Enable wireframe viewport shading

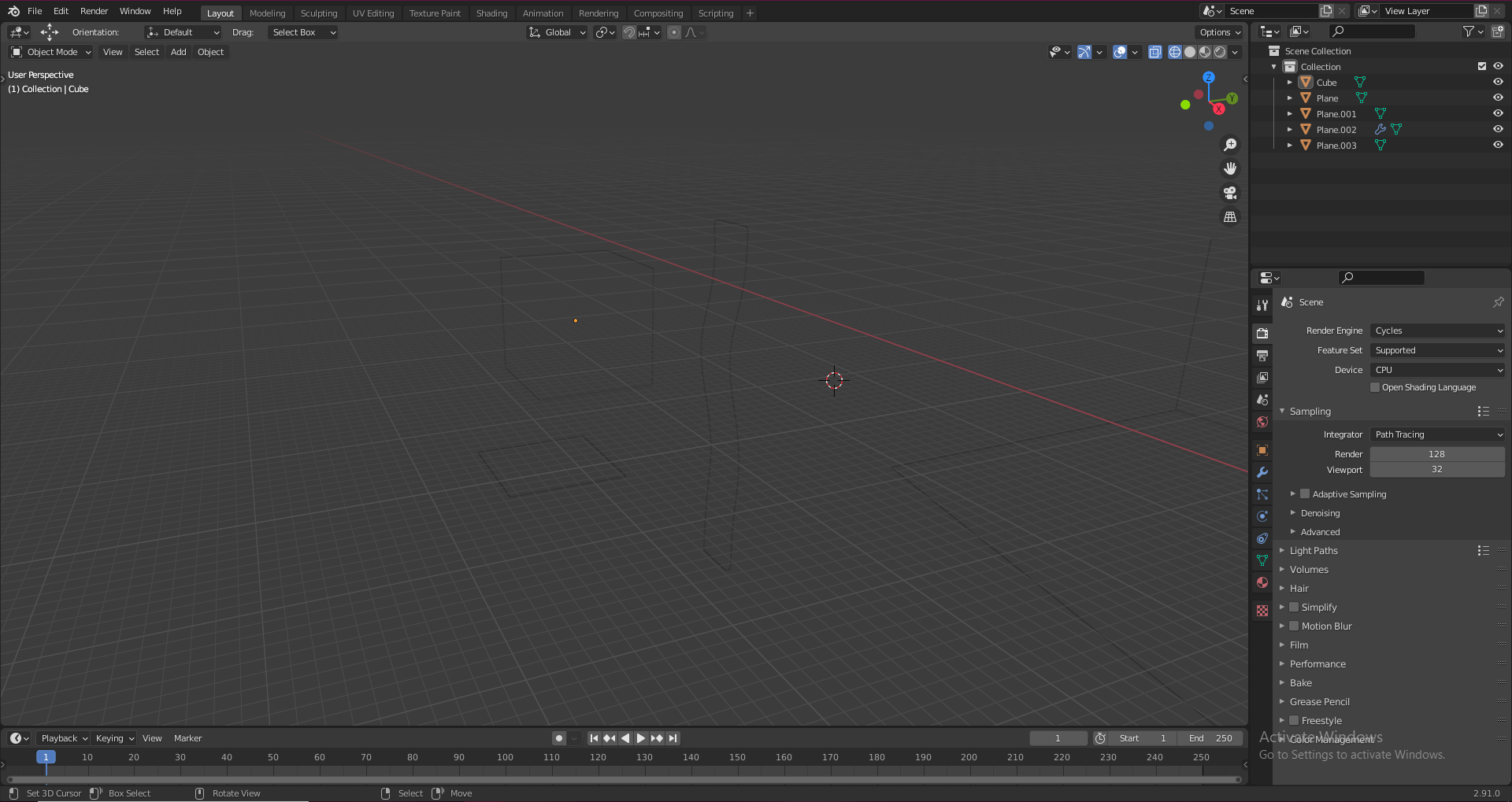pos(1174,52)
